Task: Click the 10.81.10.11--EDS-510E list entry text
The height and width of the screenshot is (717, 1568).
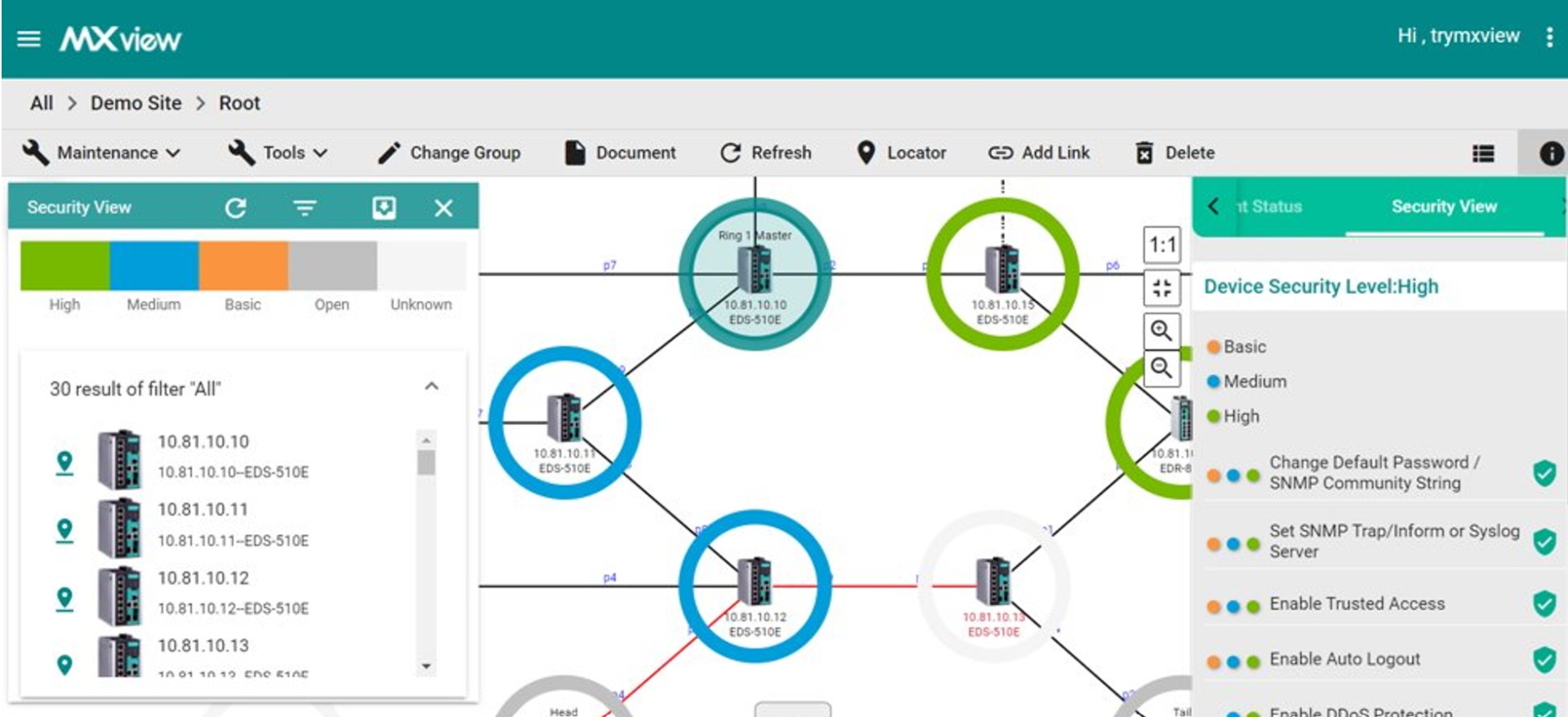Action: point(233,541)
